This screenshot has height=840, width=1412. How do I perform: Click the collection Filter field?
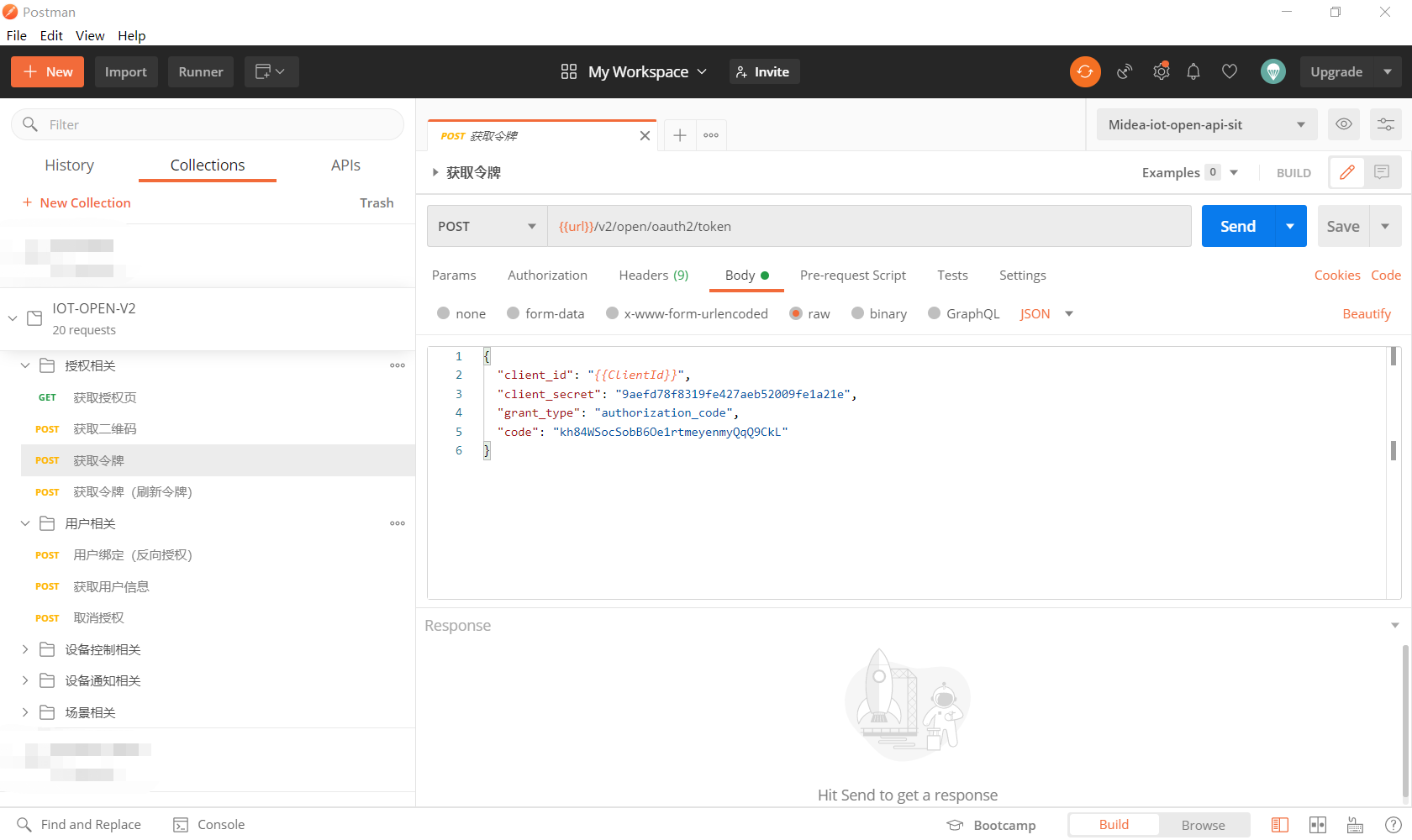207,124
